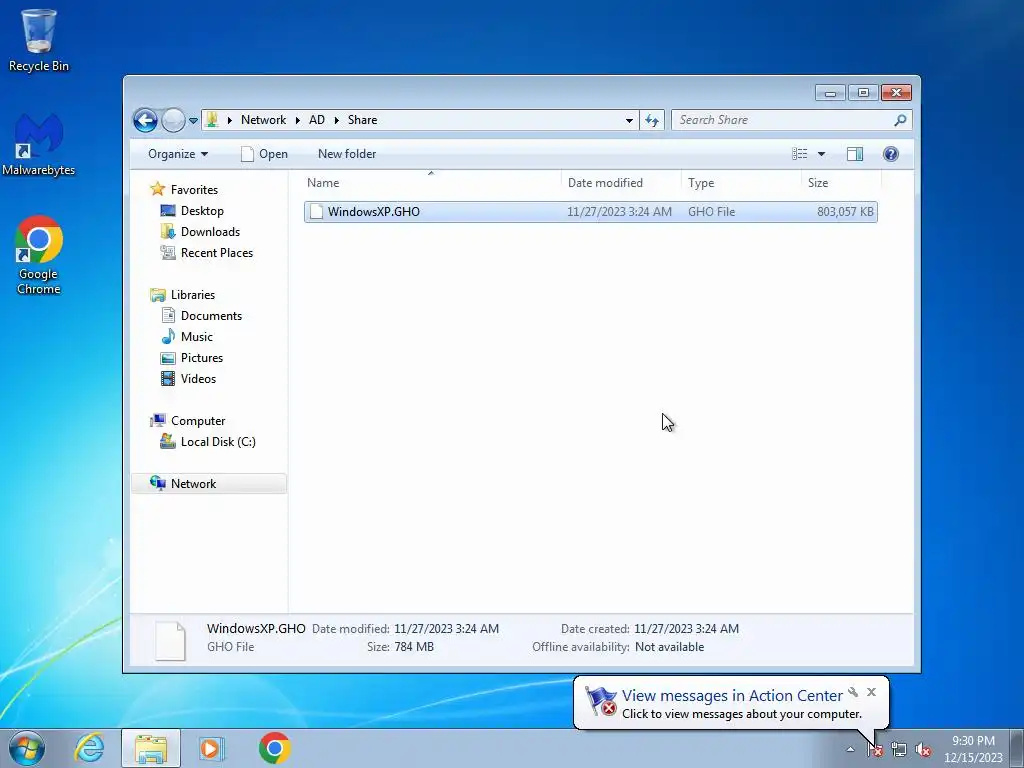Maximize the Share Explorer window

point(863,93)
